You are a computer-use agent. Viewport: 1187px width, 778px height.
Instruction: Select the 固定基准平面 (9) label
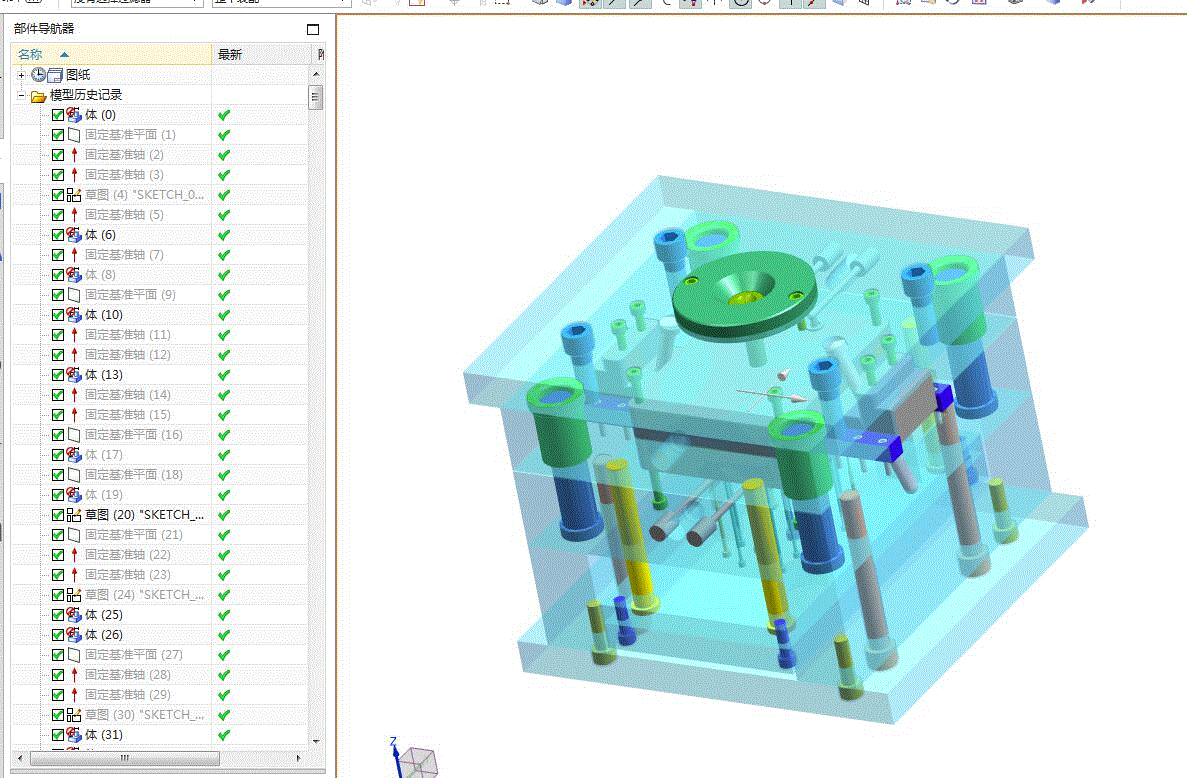[130, 295]
